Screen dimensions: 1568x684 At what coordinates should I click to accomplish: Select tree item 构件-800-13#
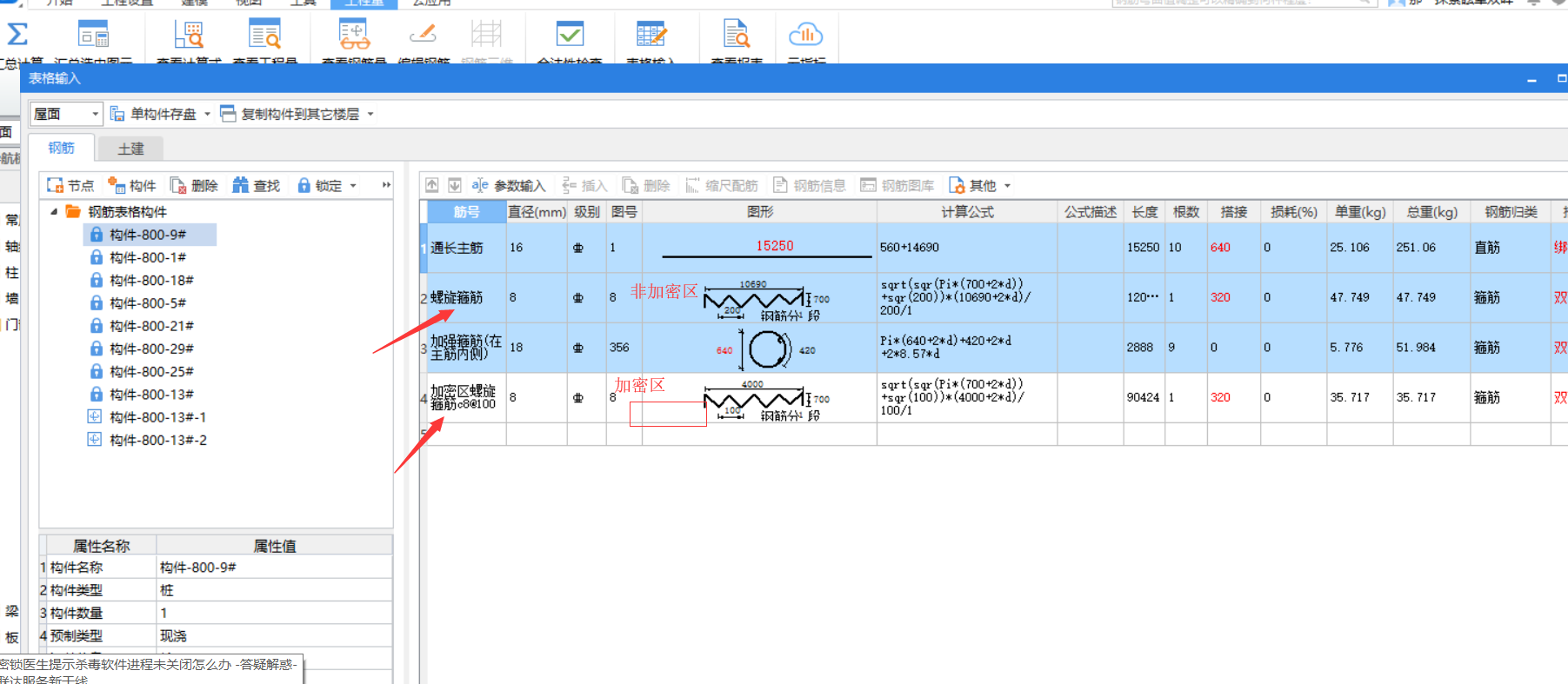click(151, 394)
